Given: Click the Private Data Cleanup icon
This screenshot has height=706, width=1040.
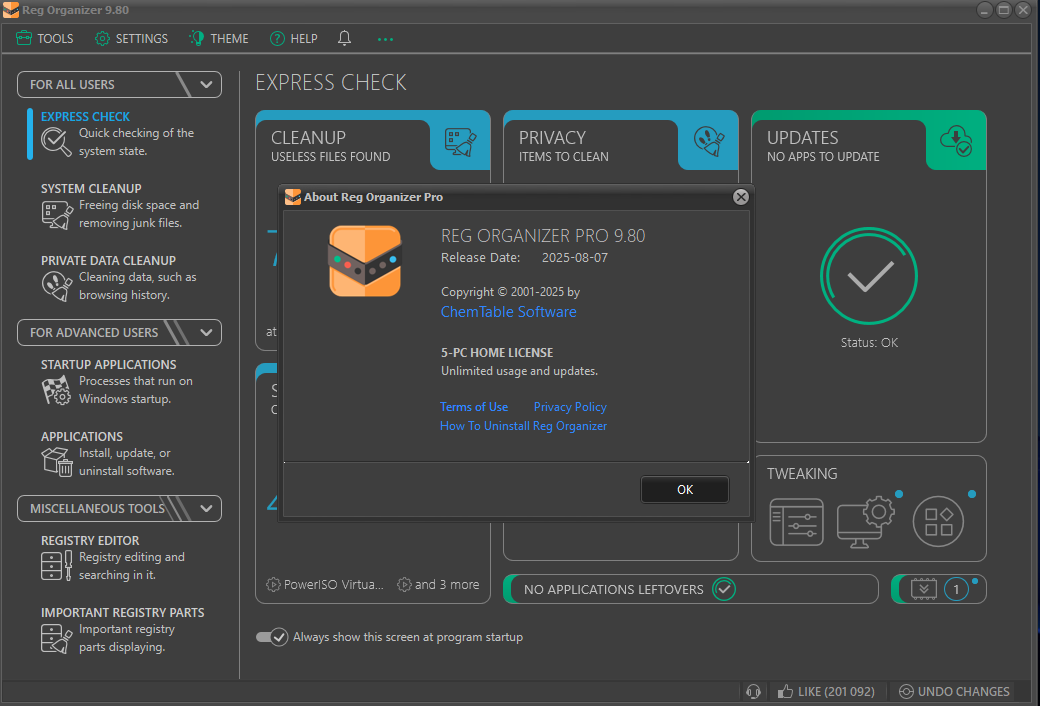Looking at the screenshot, I should [x=57, y=287].
